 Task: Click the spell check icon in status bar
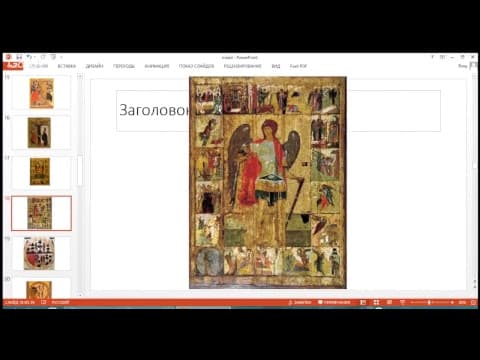43,302
